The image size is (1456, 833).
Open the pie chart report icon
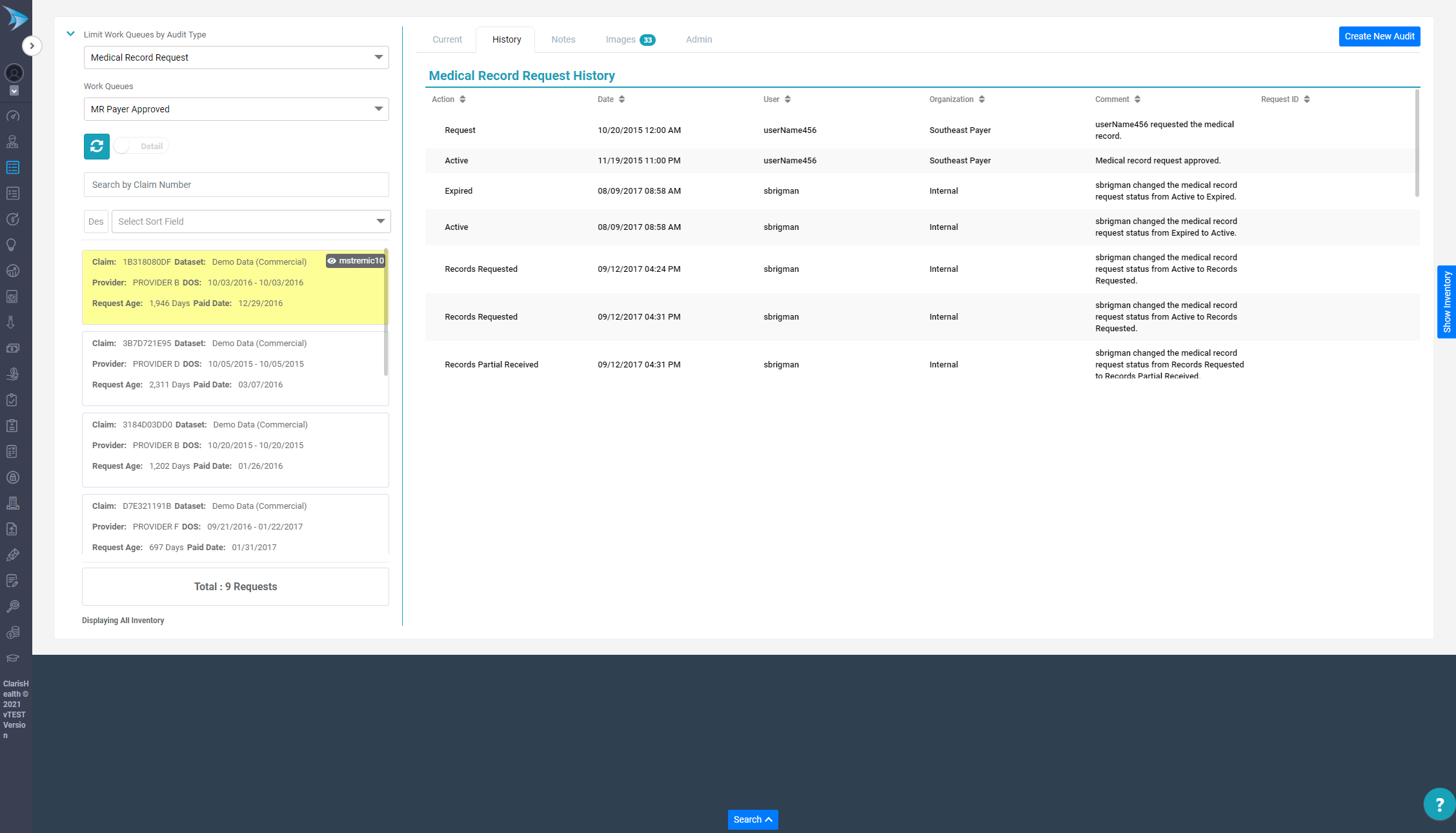click(13, 297)
